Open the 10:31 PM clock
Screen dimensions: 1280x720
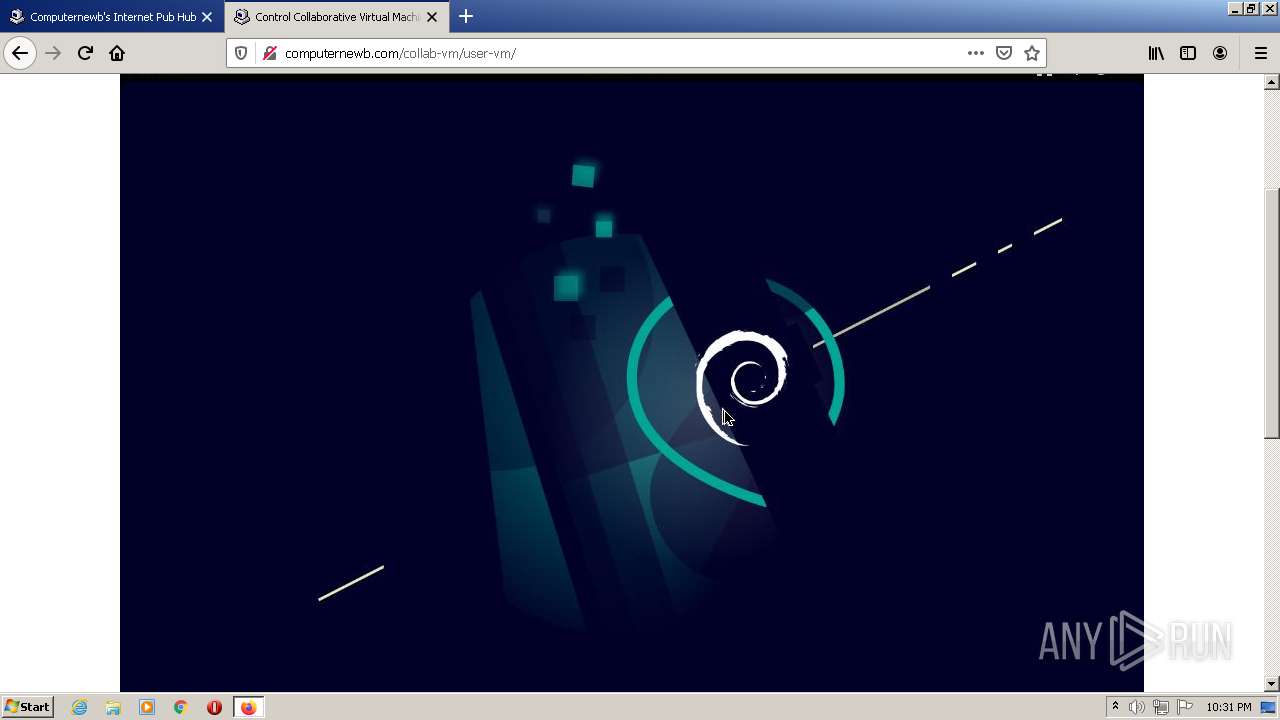[x=1229, y=707]
